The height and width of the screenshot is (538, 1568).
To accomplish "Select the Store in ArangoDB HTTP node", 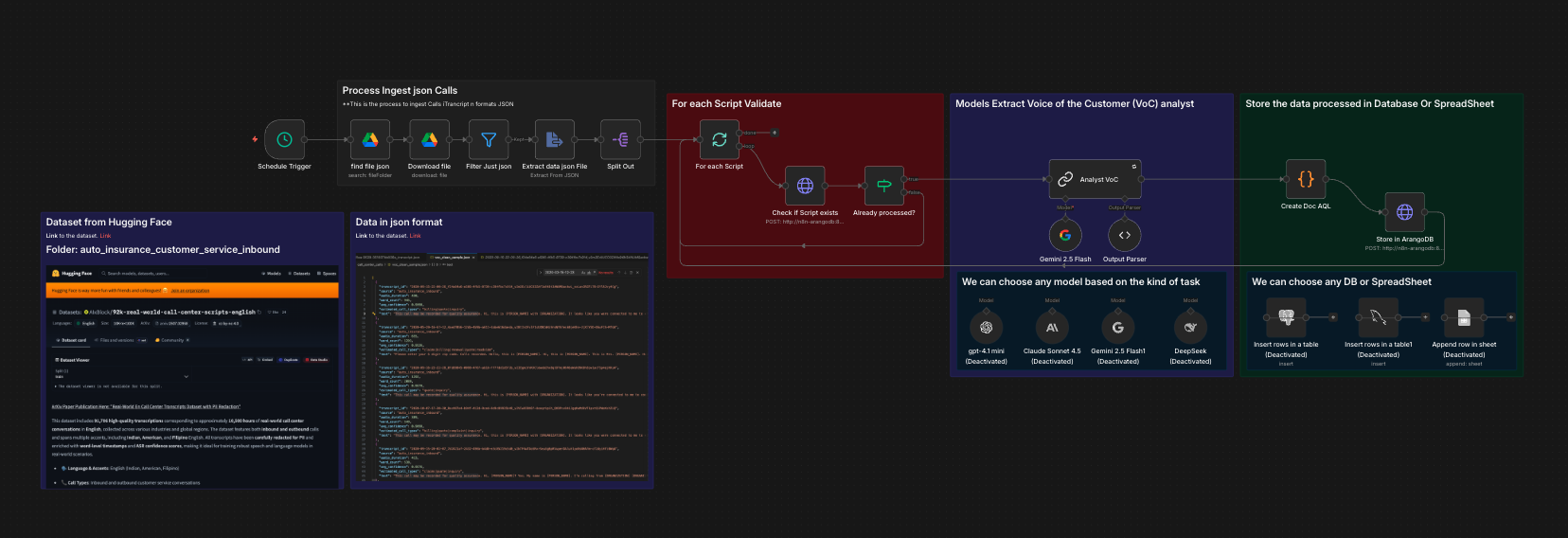I will coord(1404,212).
